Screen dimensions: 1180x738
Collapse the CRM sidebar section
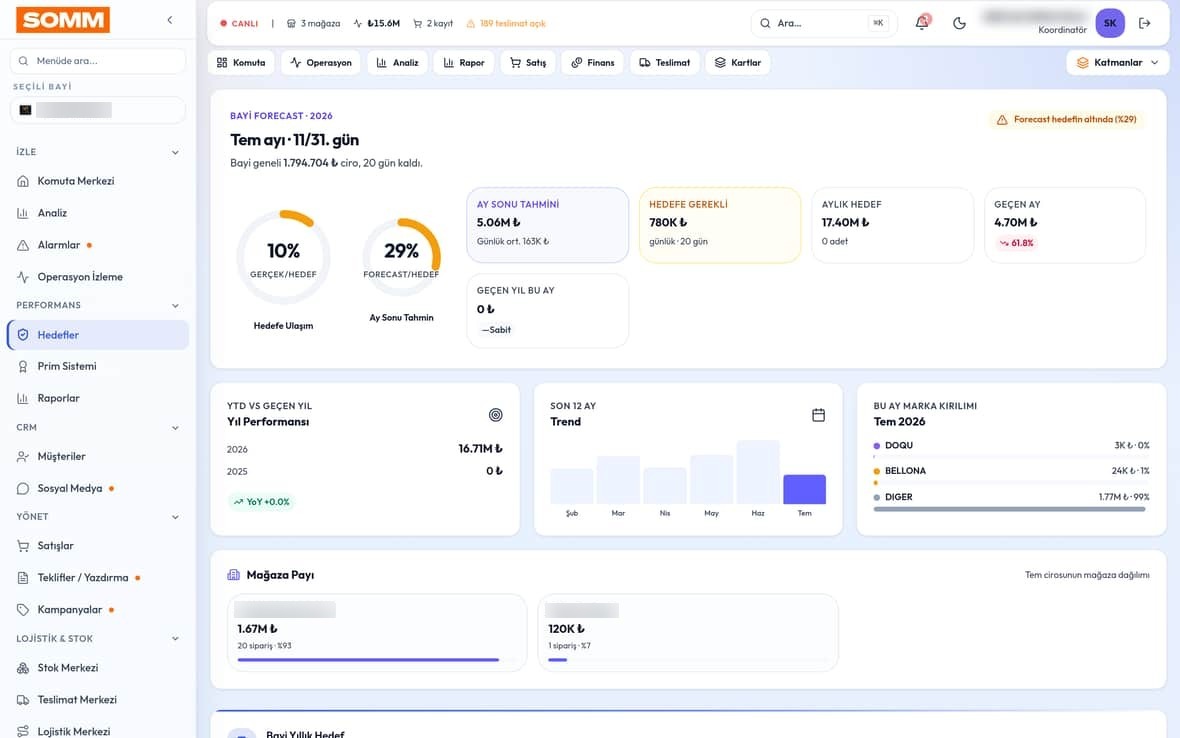click(175, 427)
